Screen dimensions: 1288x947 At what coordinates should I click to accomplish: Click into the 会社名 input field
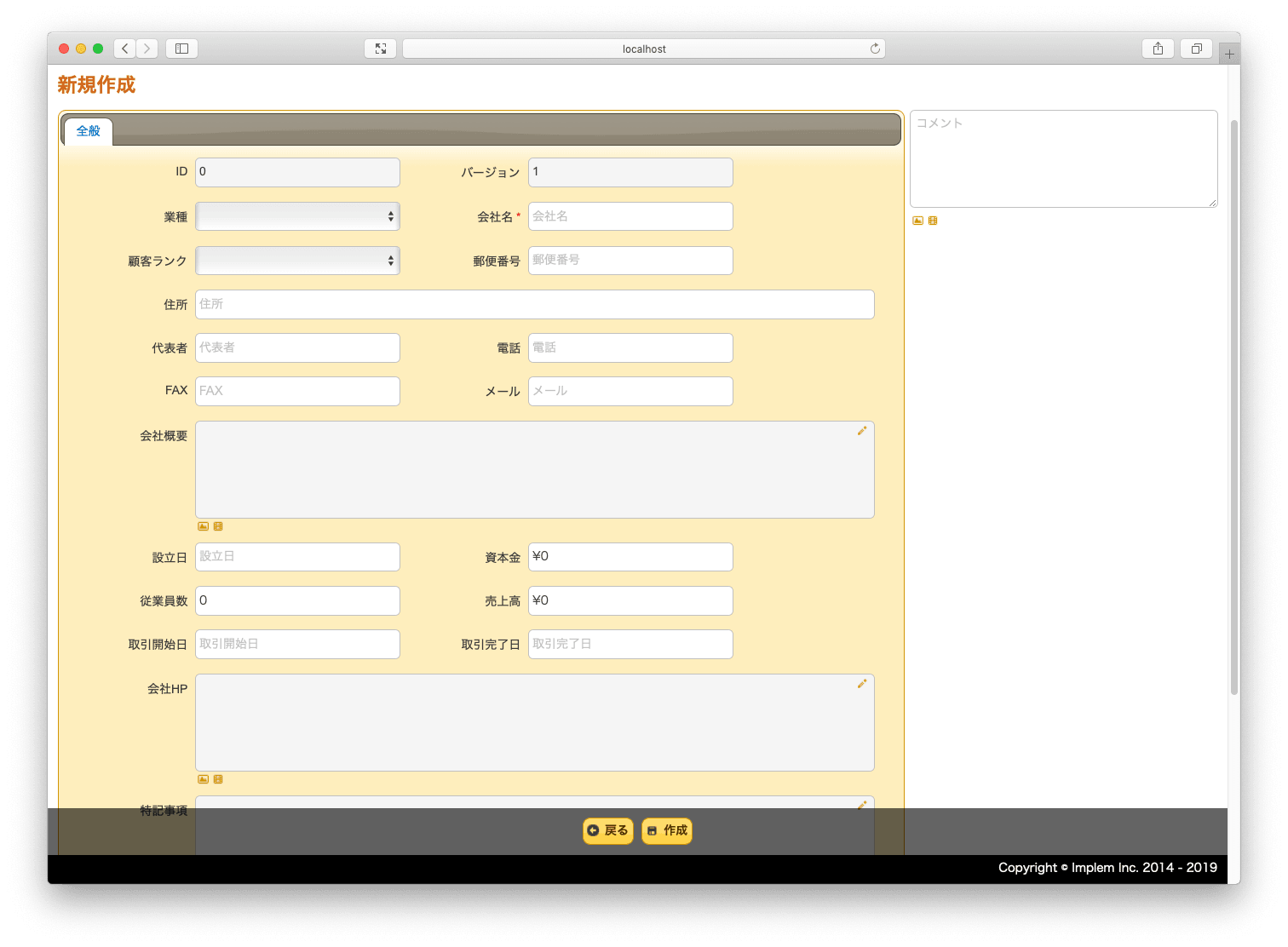[630, 216]
